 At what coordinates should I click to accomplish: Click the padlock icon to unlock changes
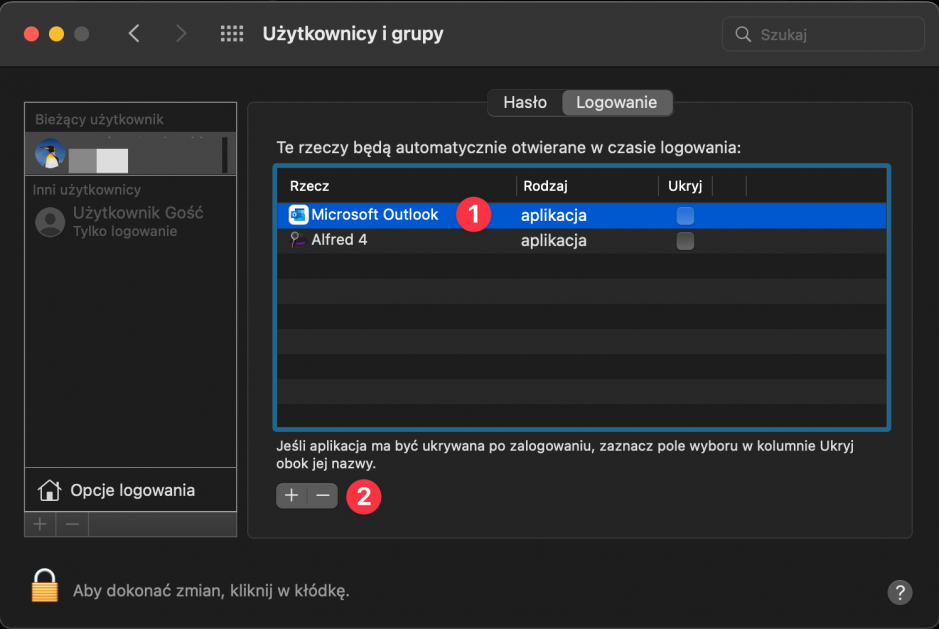[45, 586]
